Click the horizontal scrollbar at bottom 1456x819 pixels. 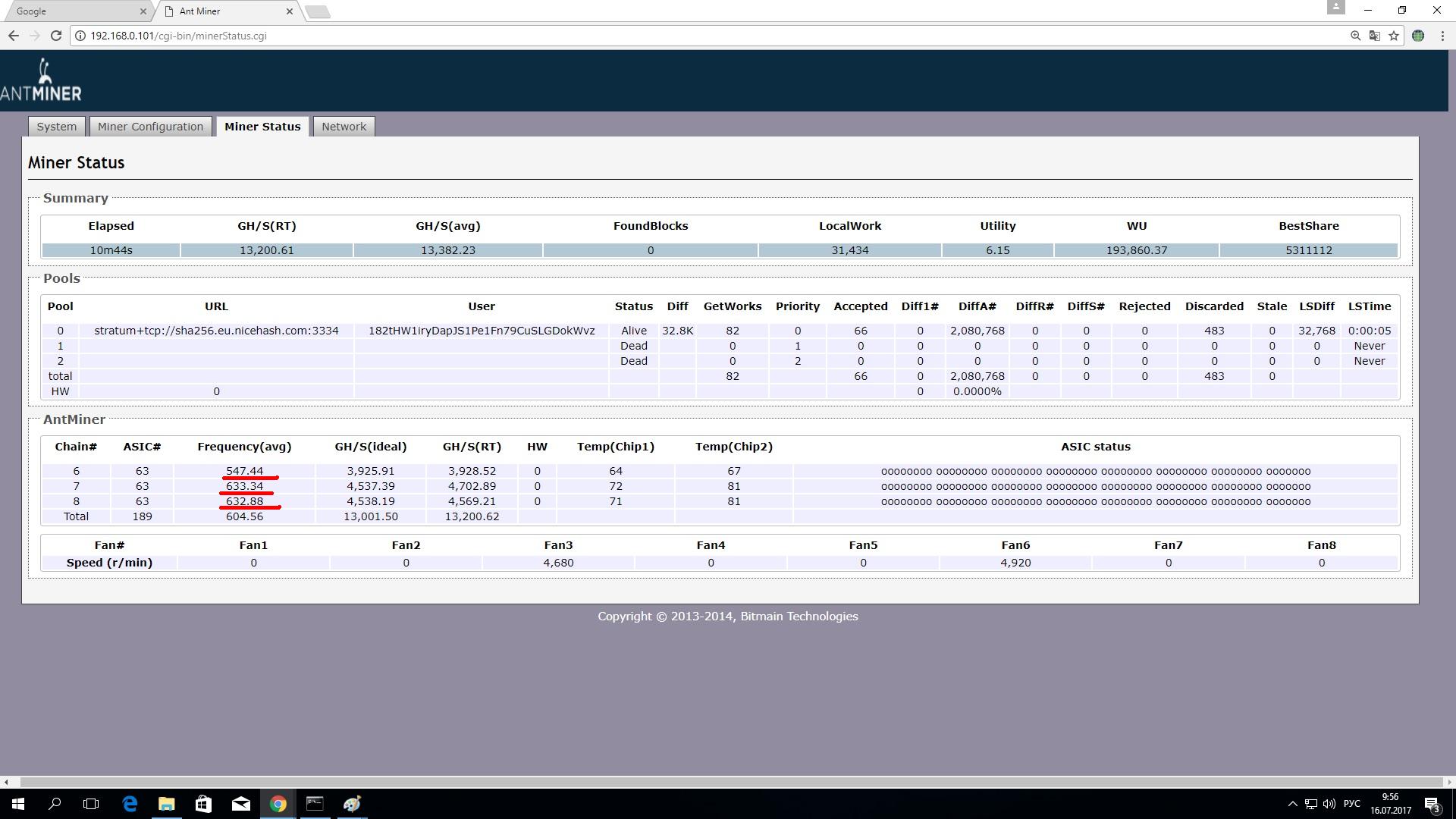[x=728, y=782]
